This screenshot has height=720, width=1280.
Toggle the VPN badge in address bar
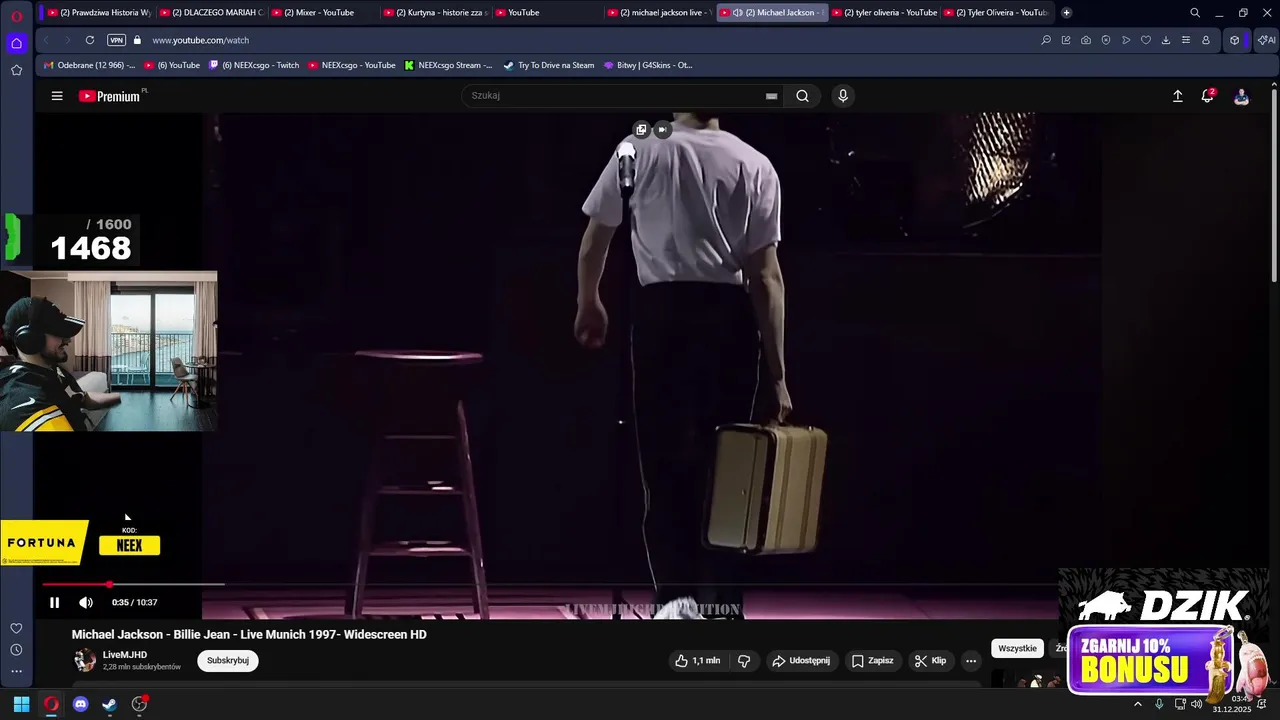coord(117,40)
